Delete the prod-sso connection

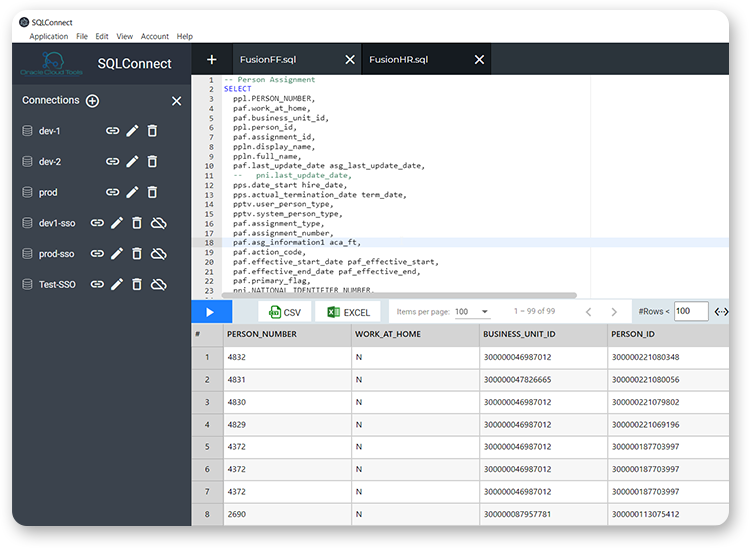(137, 254)
